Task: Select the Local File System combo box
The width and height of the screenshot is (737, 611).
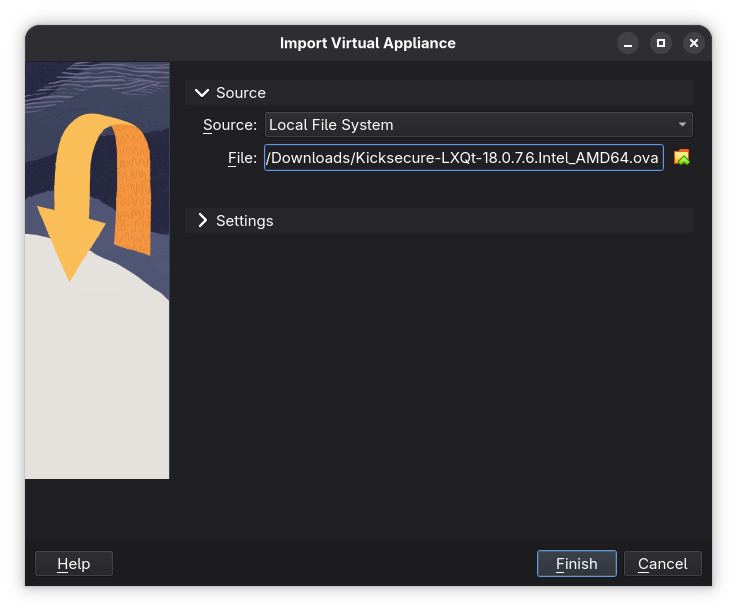Action: [470, 125]
